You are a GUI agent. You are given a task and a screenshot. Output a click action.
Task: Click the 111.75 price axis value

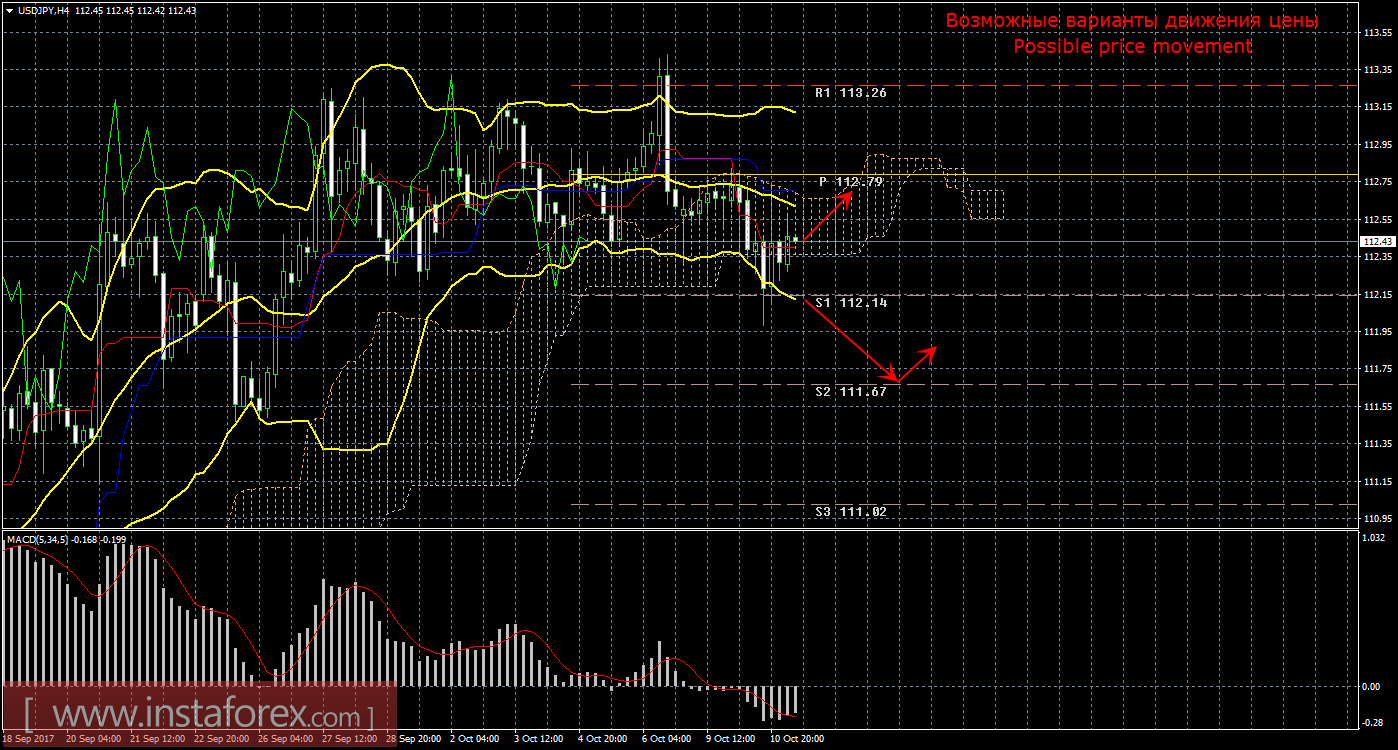point(1377,369)
